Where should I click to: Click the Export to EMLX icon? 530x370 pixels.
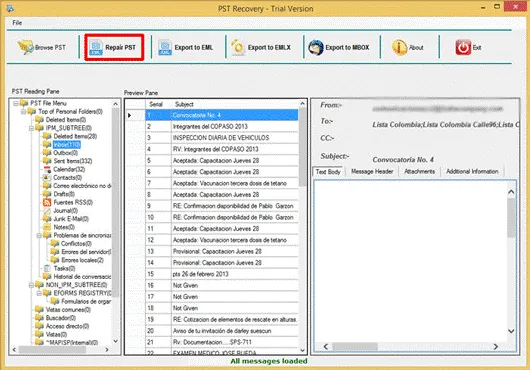pyautogui.click(x=238, y=47)
